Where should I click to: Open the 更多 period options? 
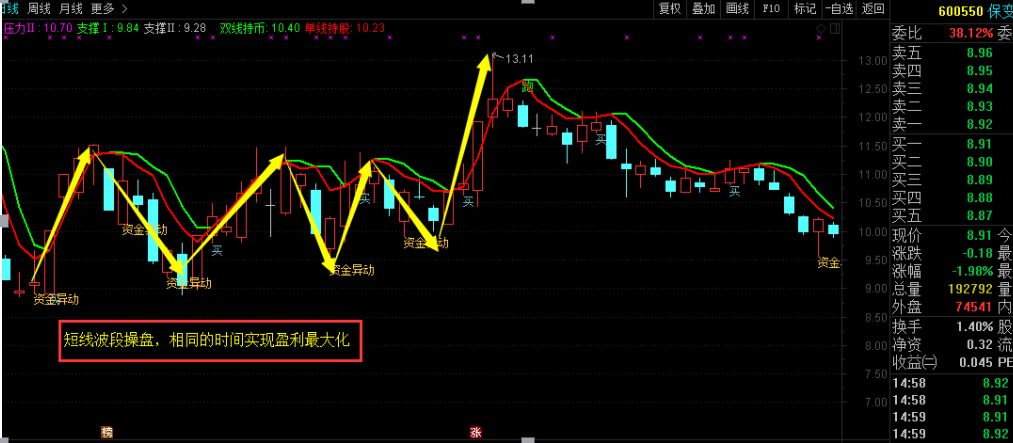[102, 8]
